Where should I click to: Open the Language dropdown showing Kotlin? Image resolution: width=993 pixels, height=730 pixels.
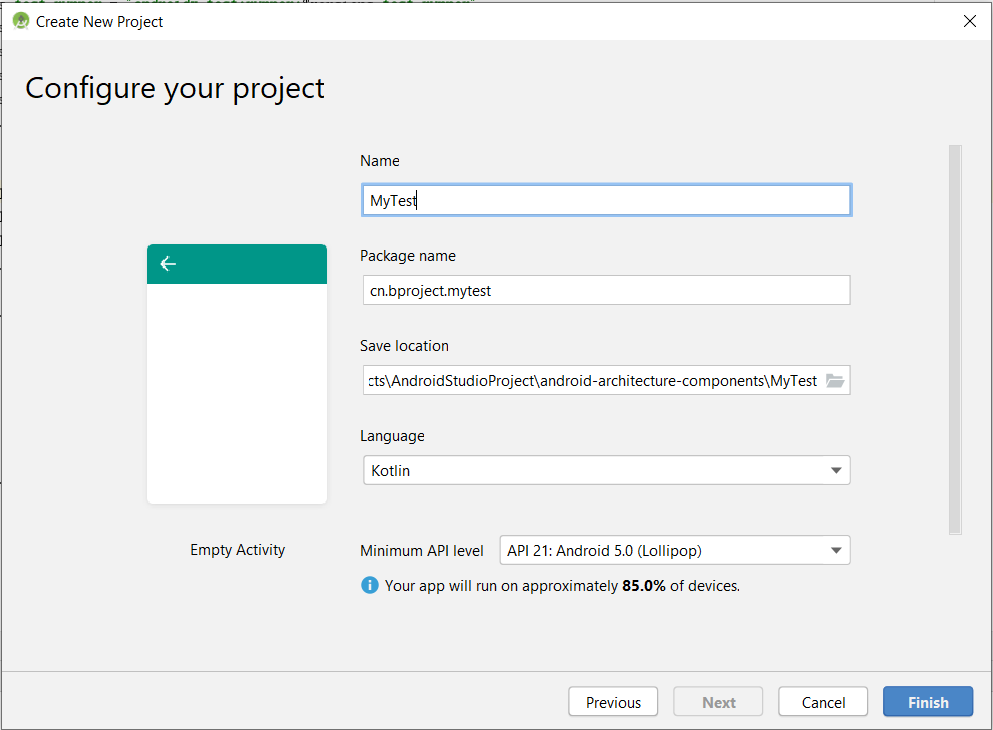pos(606,470)
